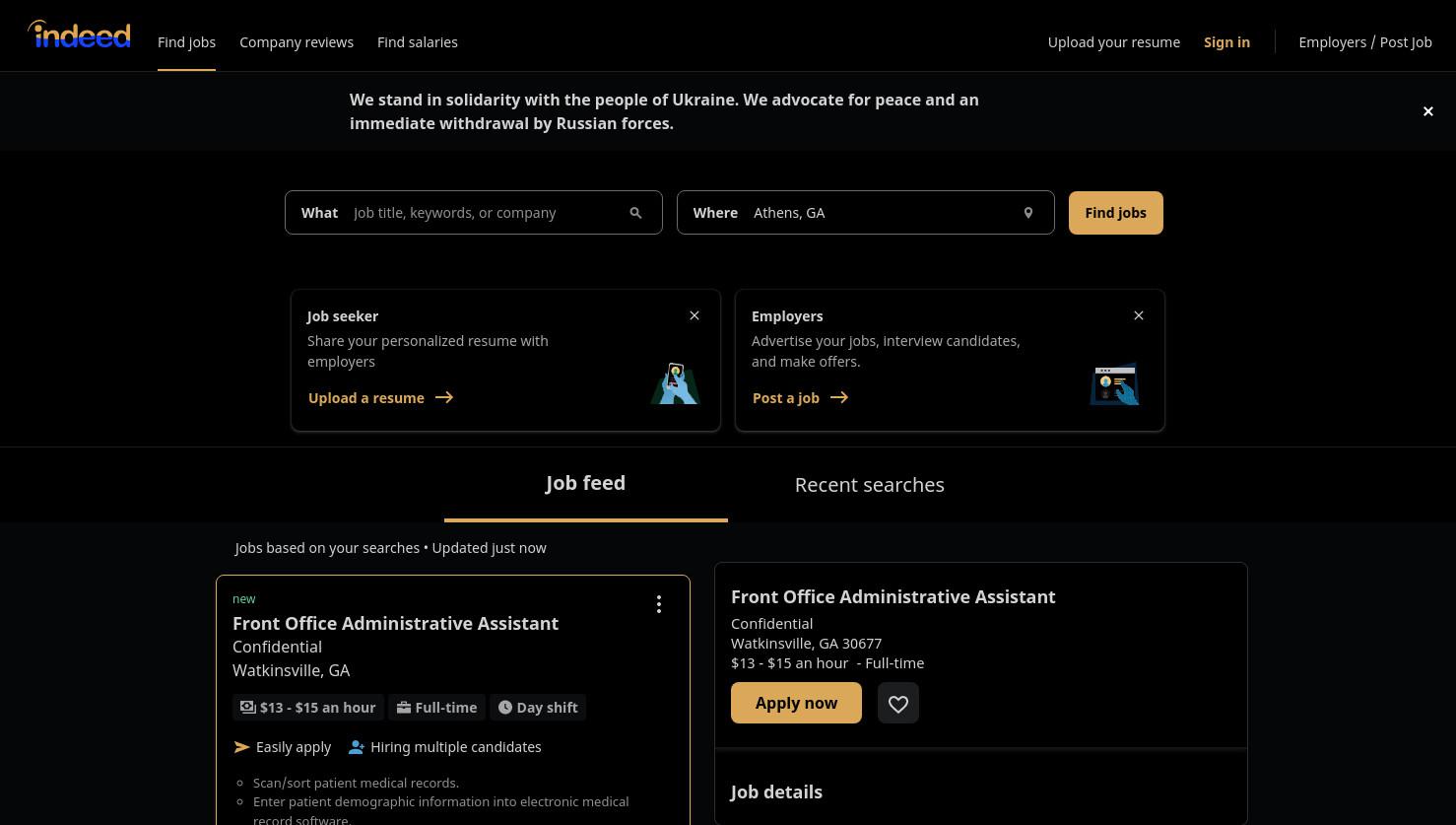Click the job title in the details pane
This screenshot has height=825, width=1456.
pos(893,596)
